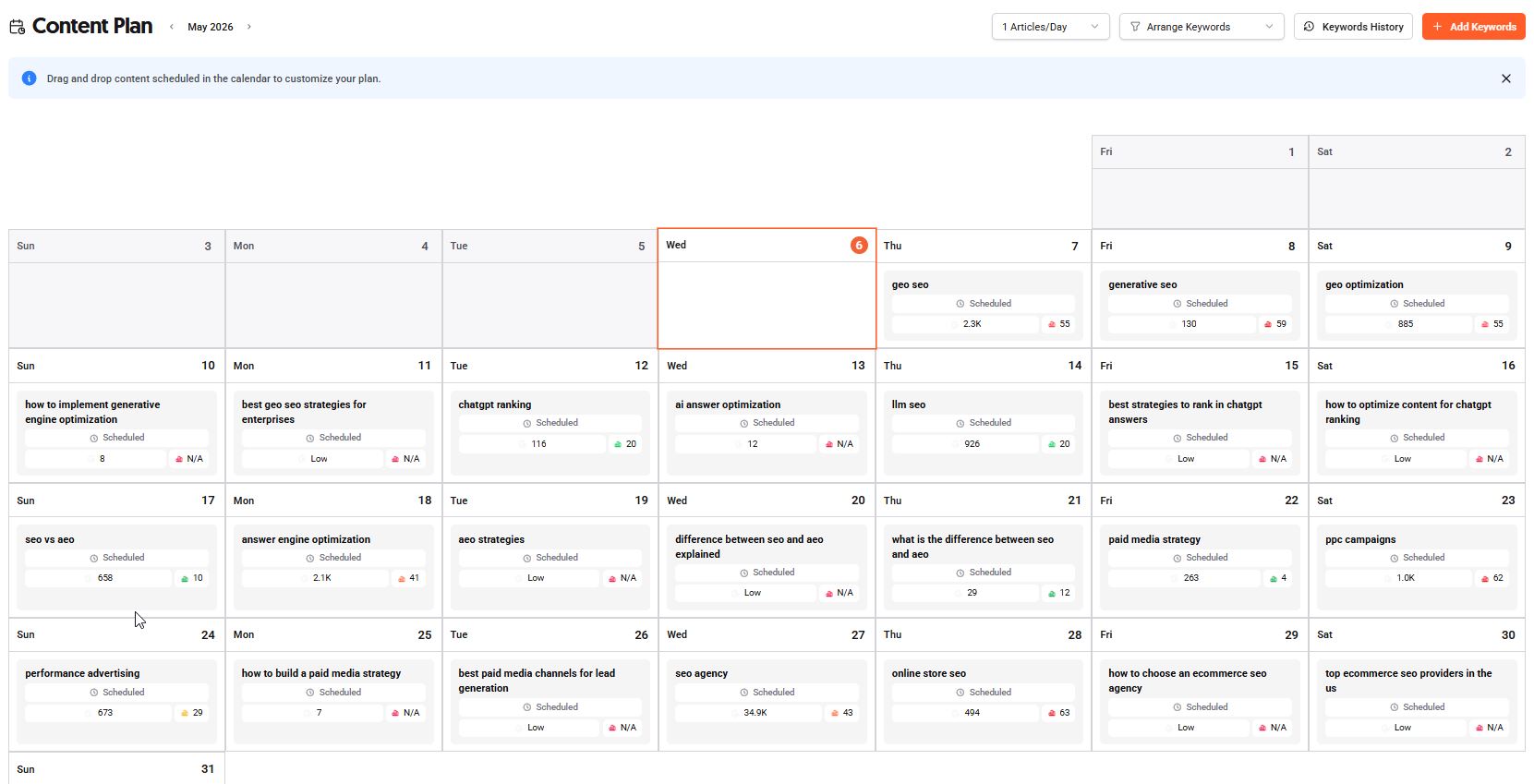Click the 34.9K volume on 'seo agency'
Viewport: 1534px width, 784px height.
(x=748, y=713)
